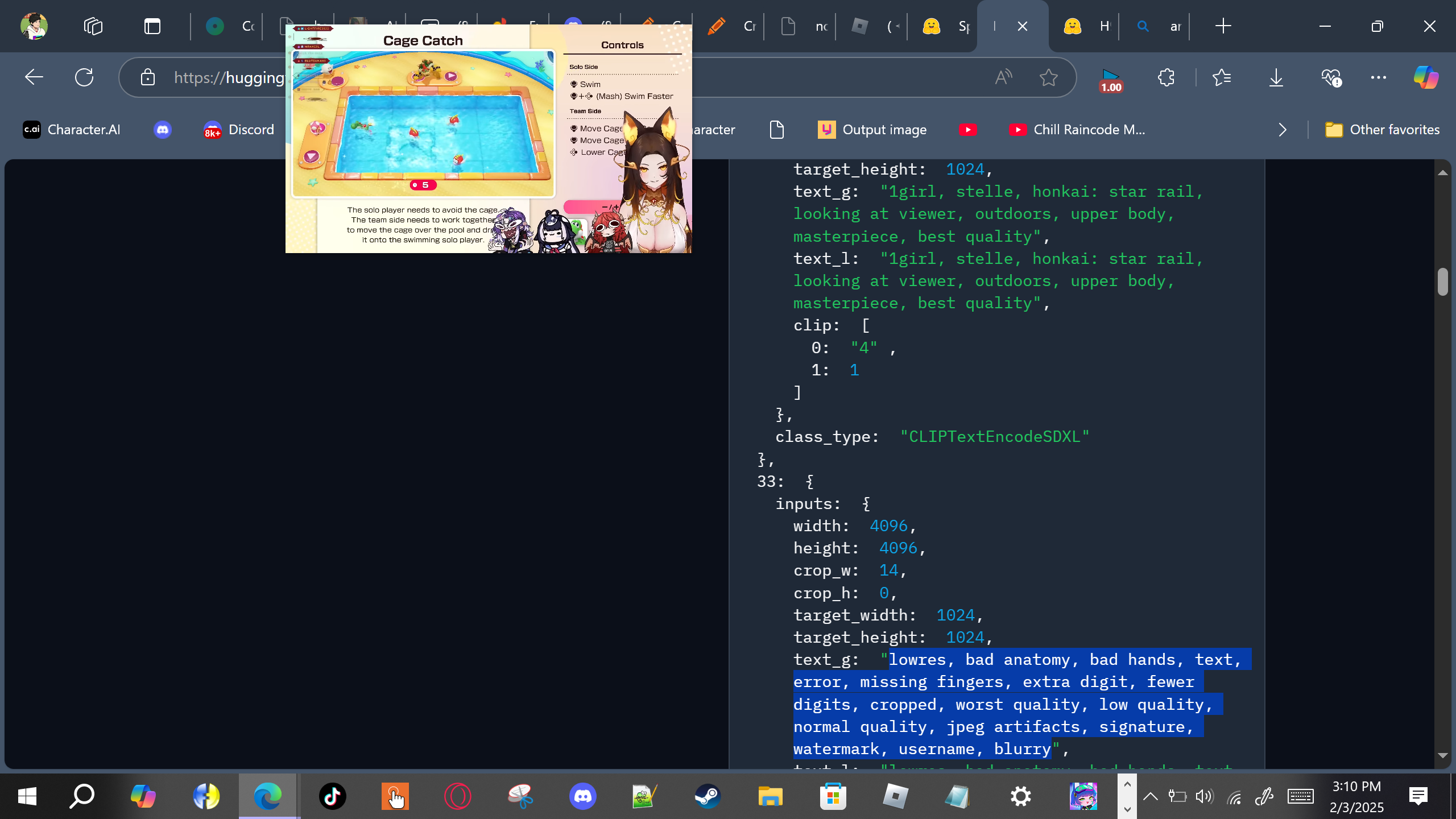Image resolution: width=1456 pixels, height=819 pixels.
Task: Switch to the search 'ar' tab
Action: click(x=1155, y=26)
